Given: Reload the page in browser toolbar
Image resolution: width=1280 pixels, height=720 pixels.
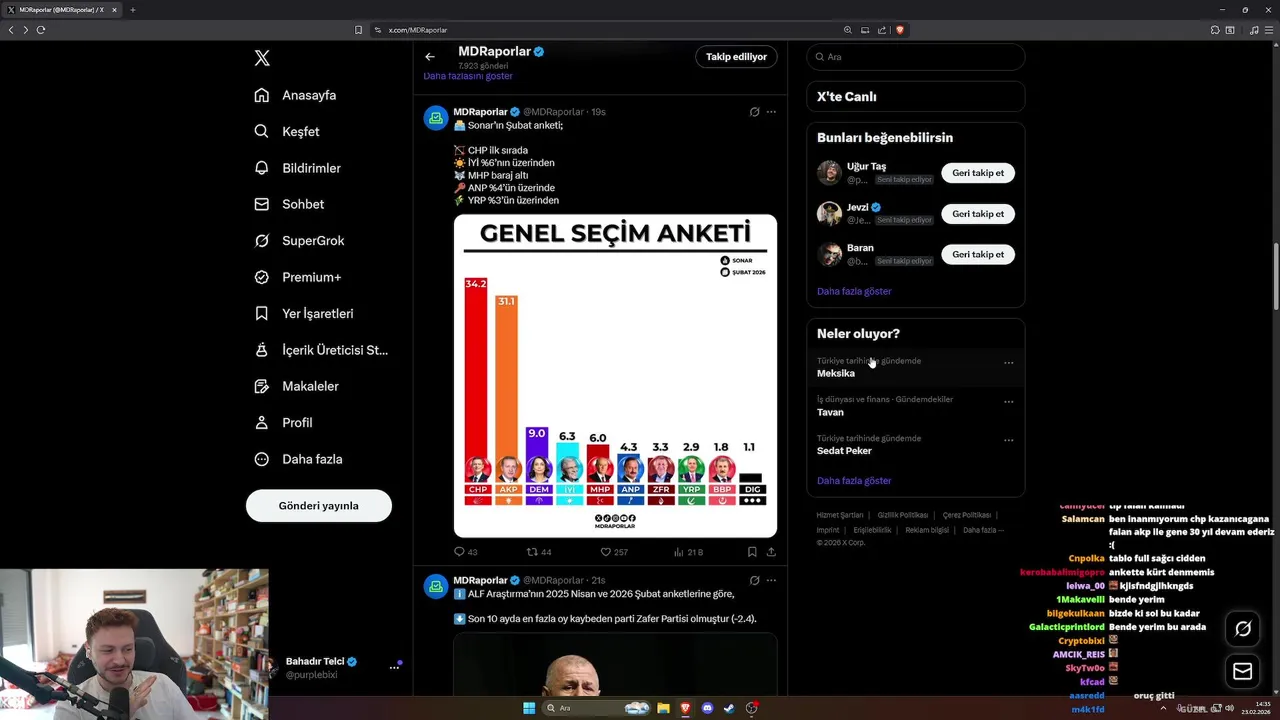Looking at the screenshot, I should 40,30.
